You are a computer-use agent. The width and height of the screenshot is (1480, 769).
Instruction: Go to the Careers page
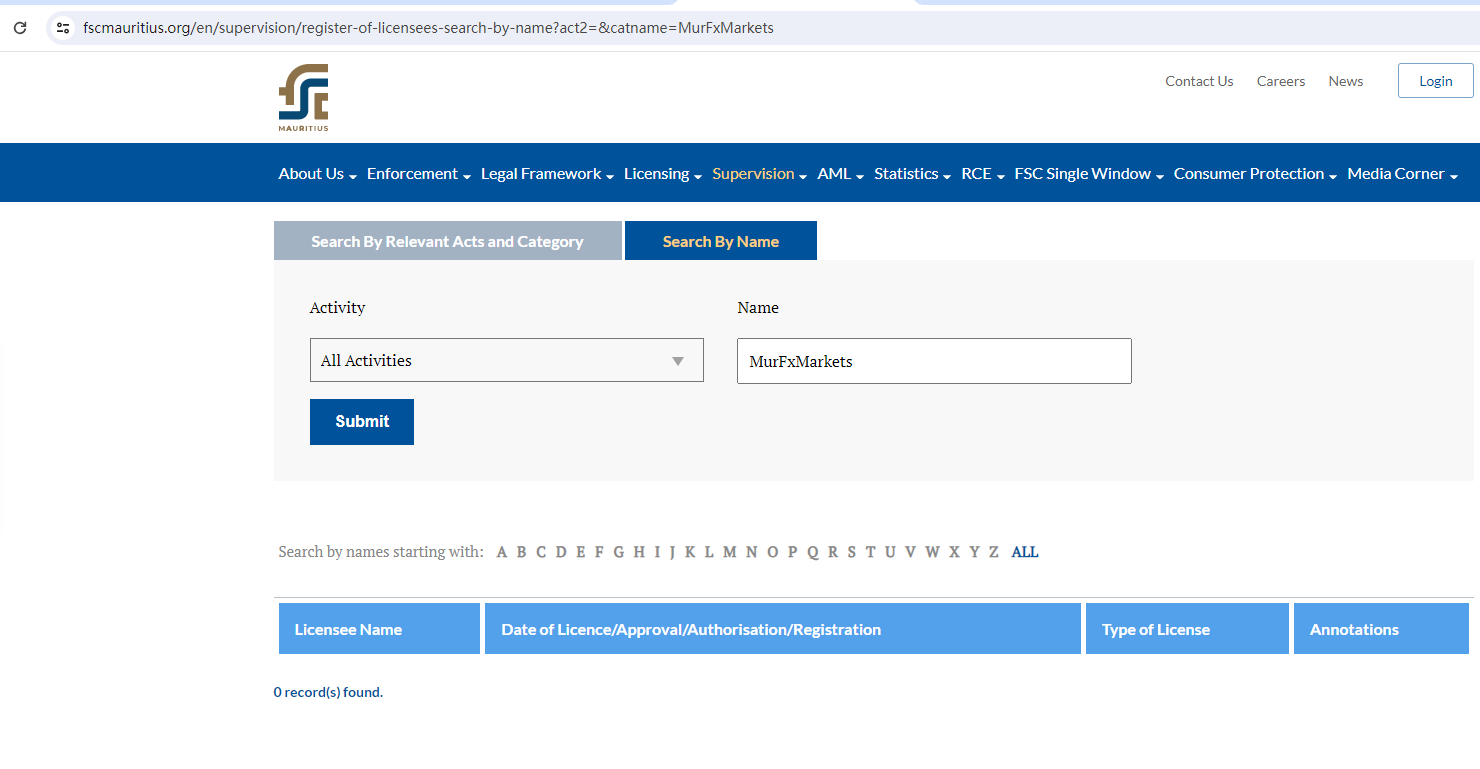tap(1280, 81)
